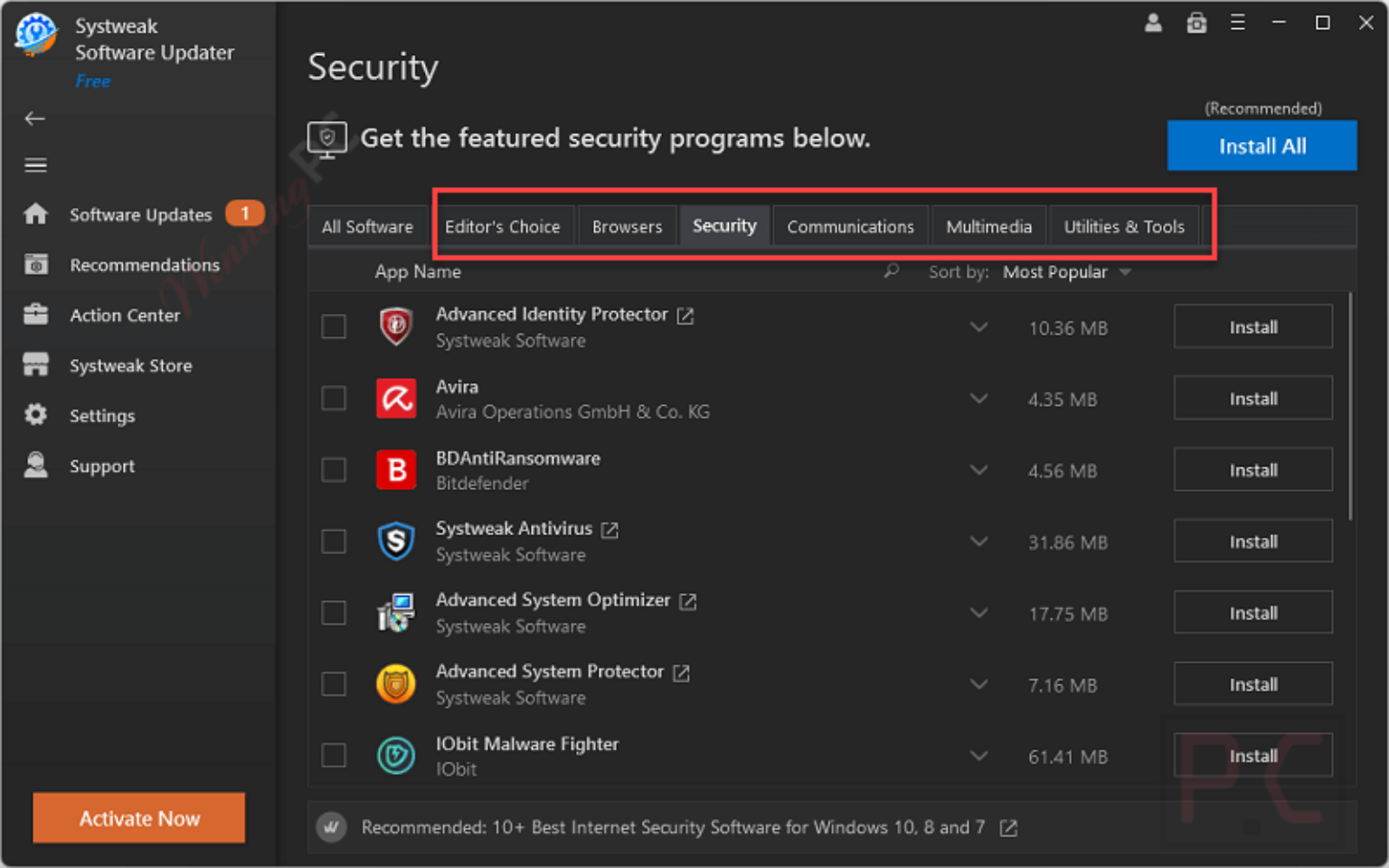1389x868 pixels.
Task: Check the Advanced System Protector checkbox
Action: (x=334, y=684)
